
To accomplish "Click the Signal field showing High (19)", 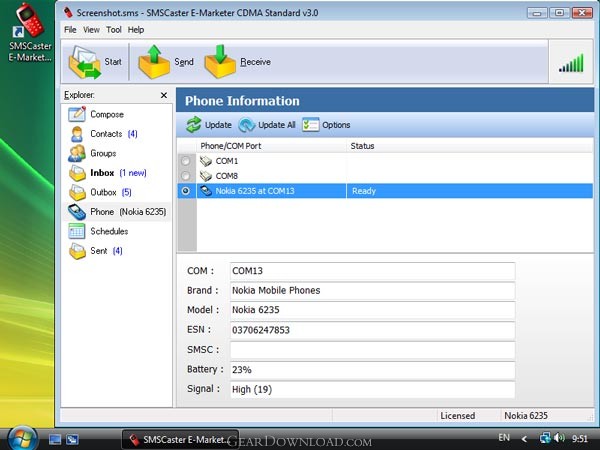I will point(372,390).
